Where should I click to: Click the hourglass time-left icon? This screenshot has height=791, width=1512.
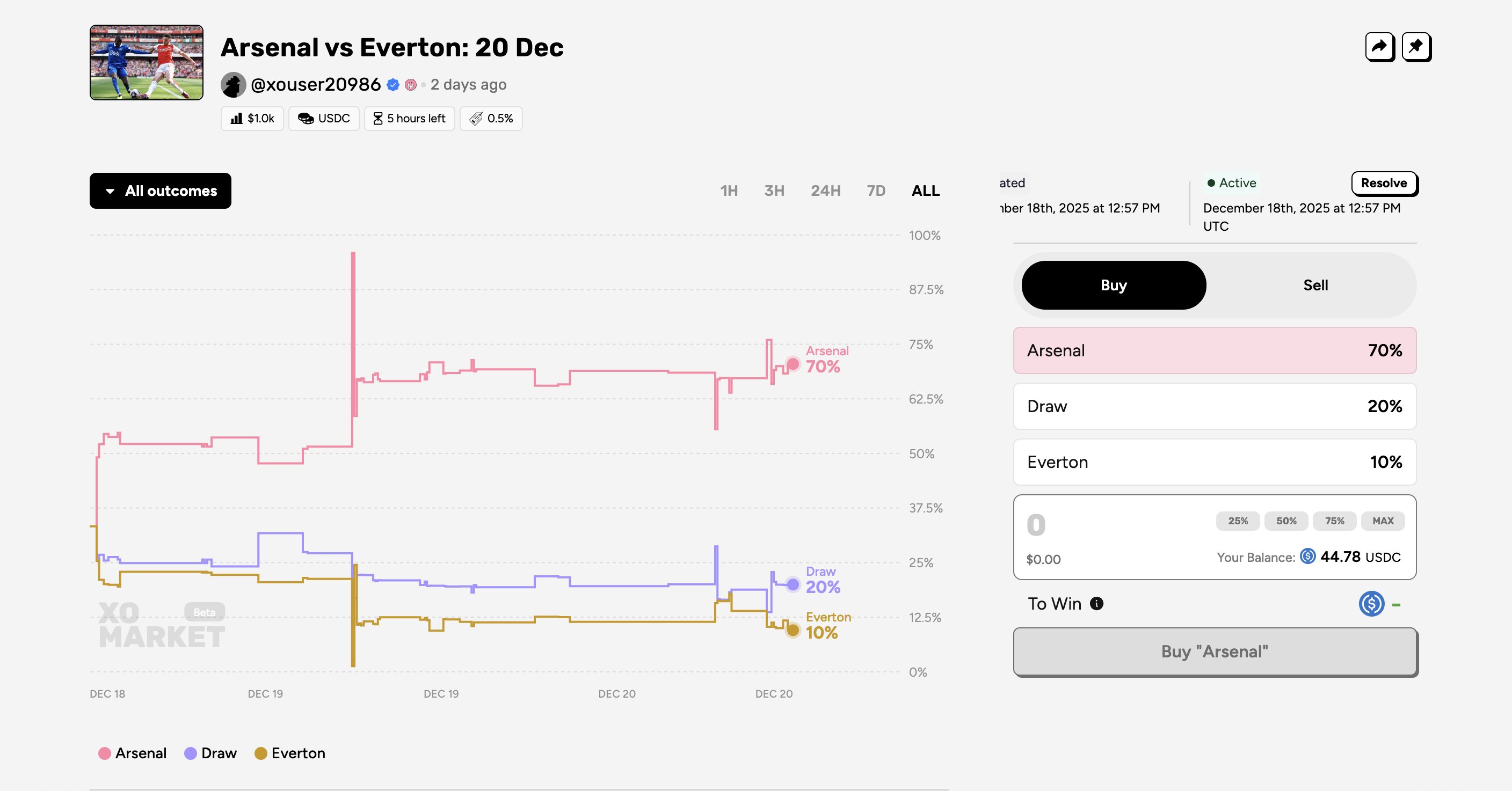(x=378, y=119)
